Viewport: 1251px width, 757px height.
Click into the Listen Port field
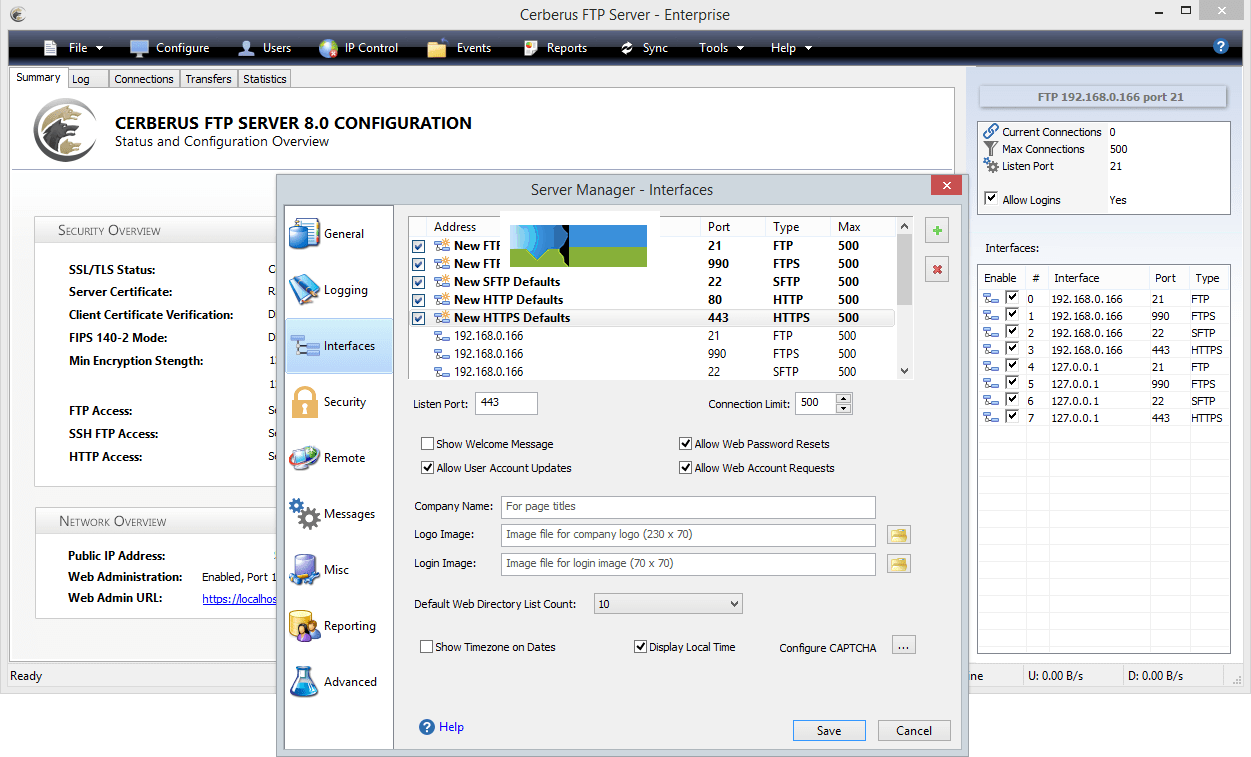[x=507, y=403]
